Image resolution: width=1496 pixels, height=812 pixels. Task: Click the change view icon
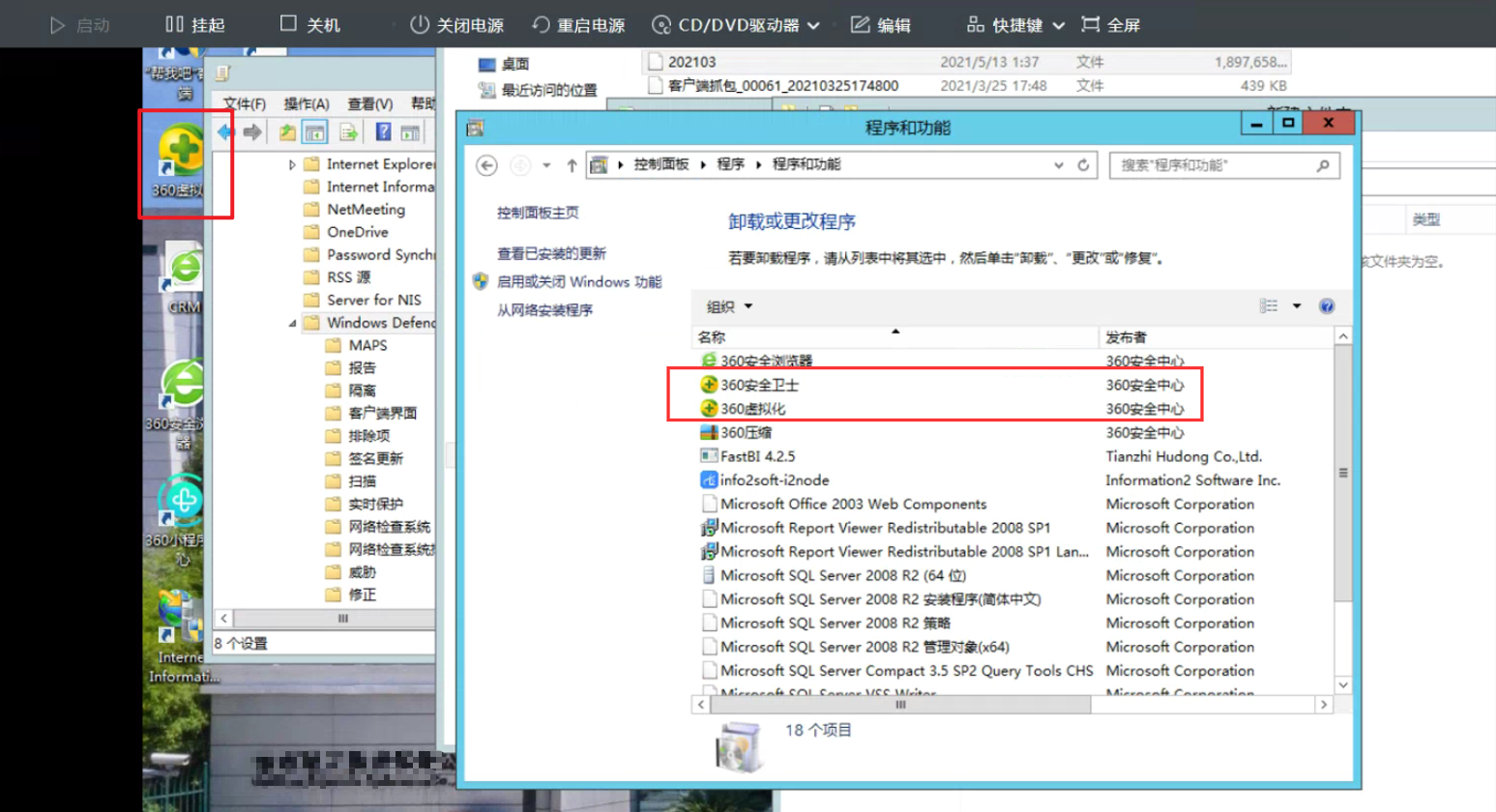tap(1269, 306)
